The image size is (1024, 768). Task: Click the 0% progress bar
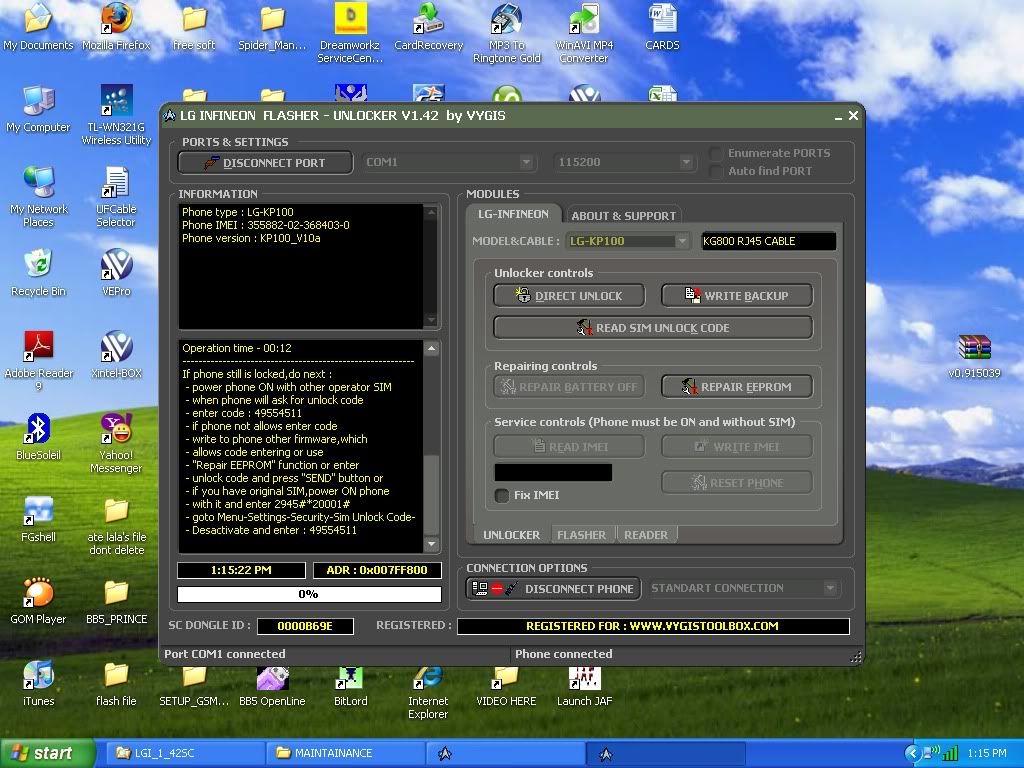tap(309, 594)
